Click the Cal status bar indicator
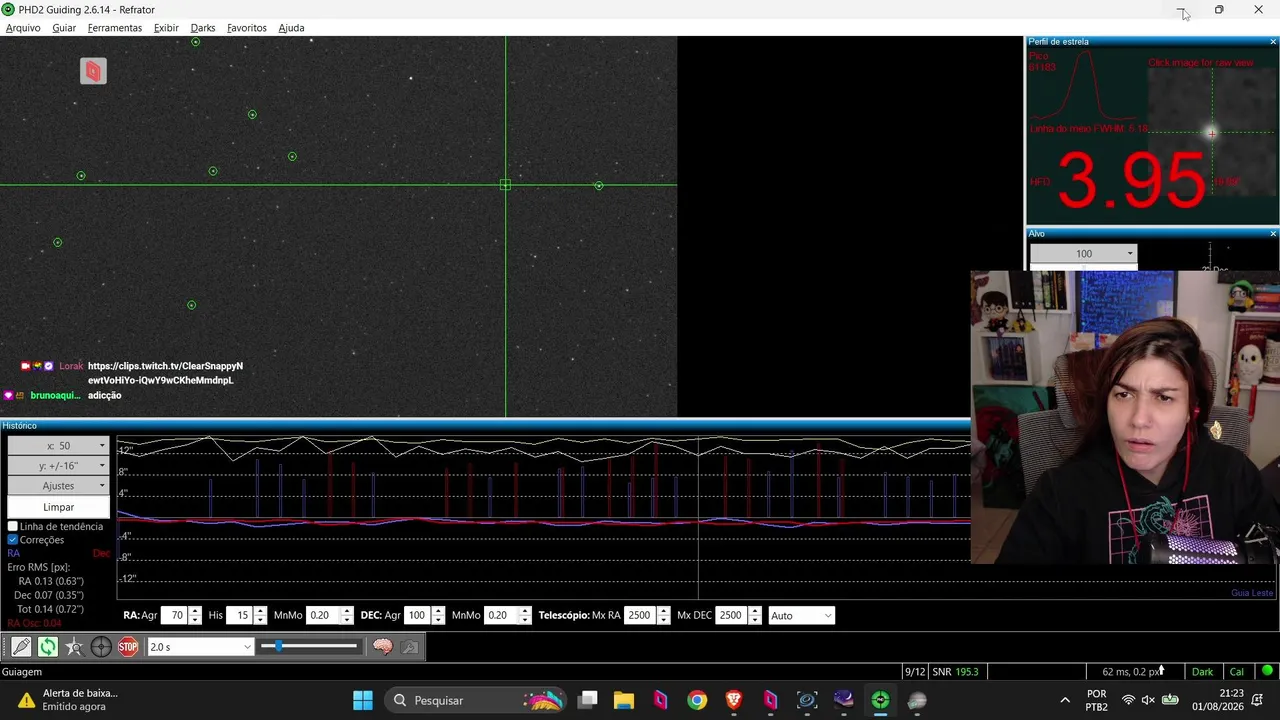Viewport: 1280px width, 720px height. pyautogui.click(x=1237, y=672)
